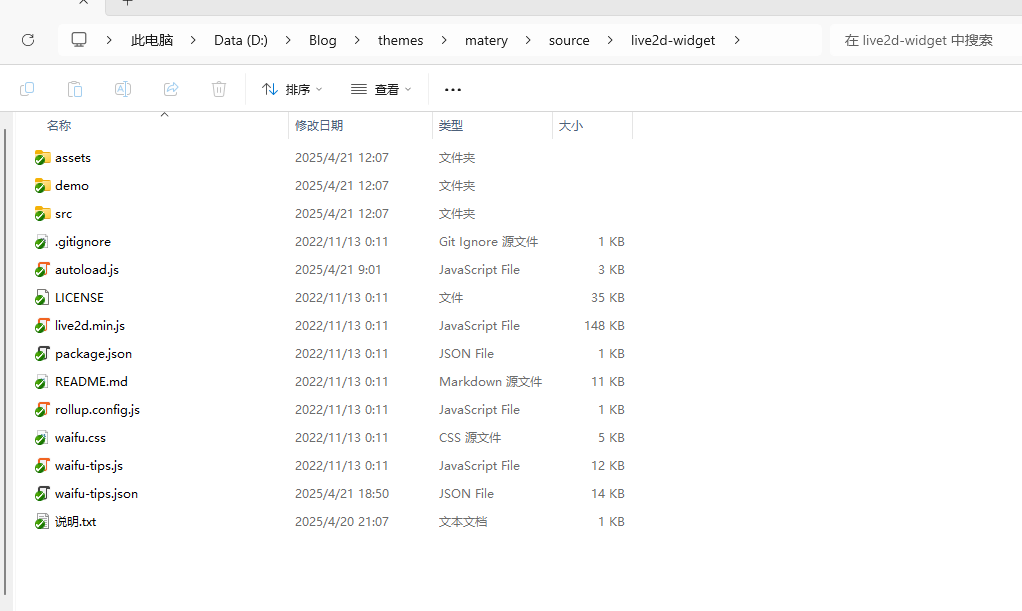This screenshot has width=1022, height=611.
Task: Open the 排序 sort dropdown
Action: coord(292,89)
